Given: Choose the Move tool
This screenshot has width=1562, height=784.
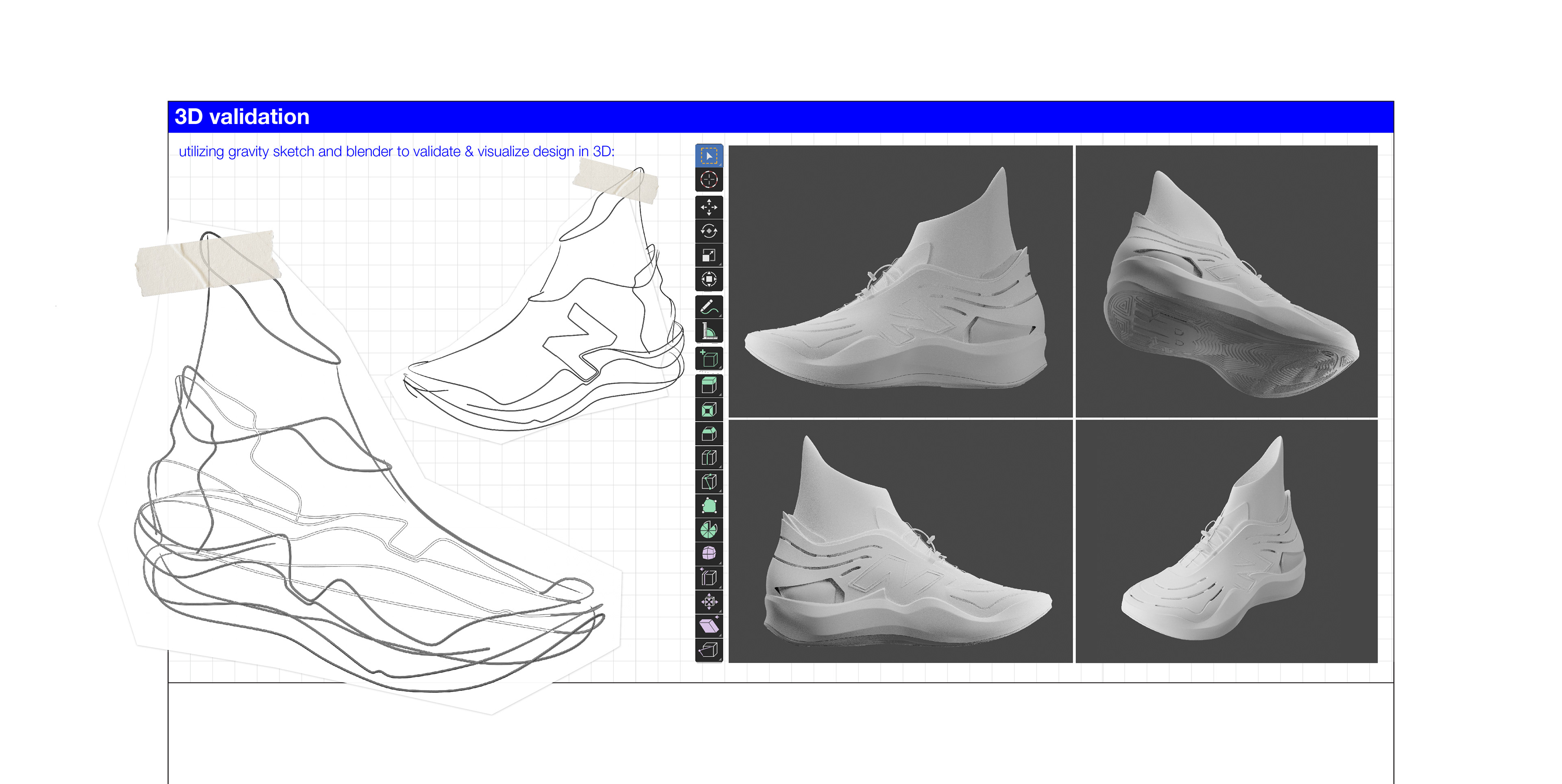Looking at the screenshot, I should coord(708,207).
